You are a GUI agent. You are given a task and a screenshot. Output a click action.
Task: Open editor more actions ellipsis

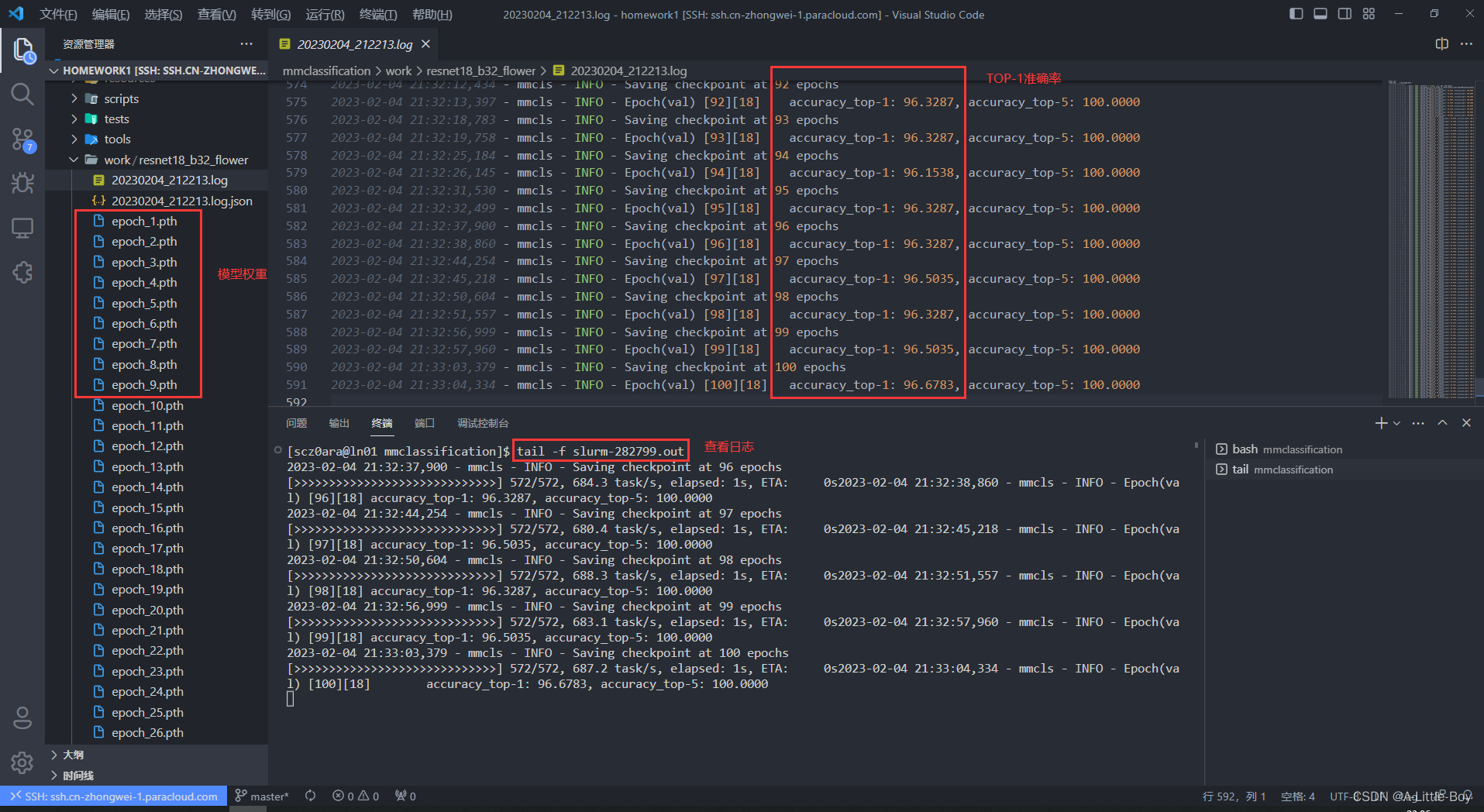click(x=1466, y=44)
